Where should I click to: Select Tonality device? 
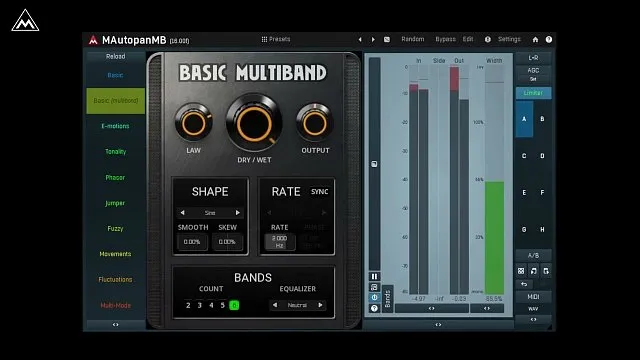tap(116, 152)
